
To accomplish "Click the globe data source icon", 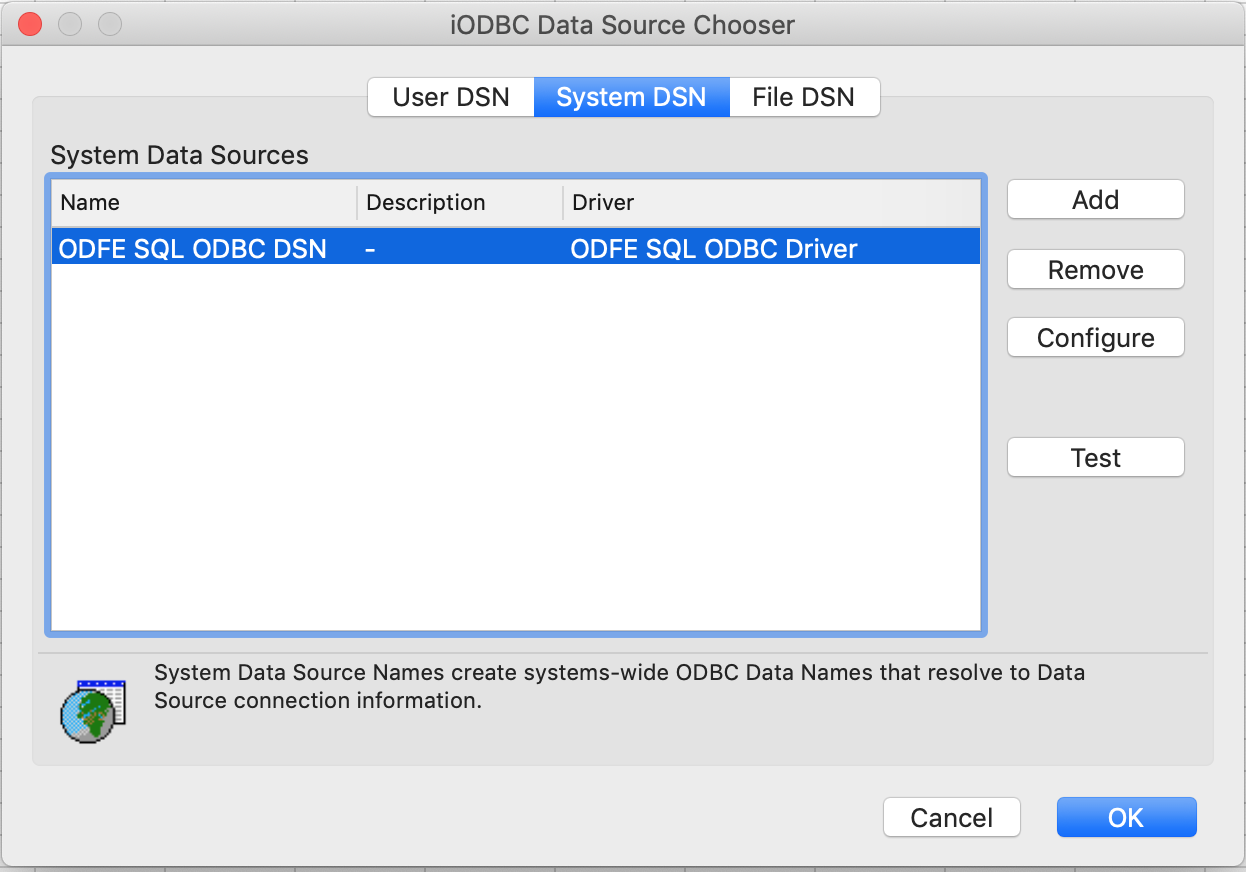I will click(93, 711).
